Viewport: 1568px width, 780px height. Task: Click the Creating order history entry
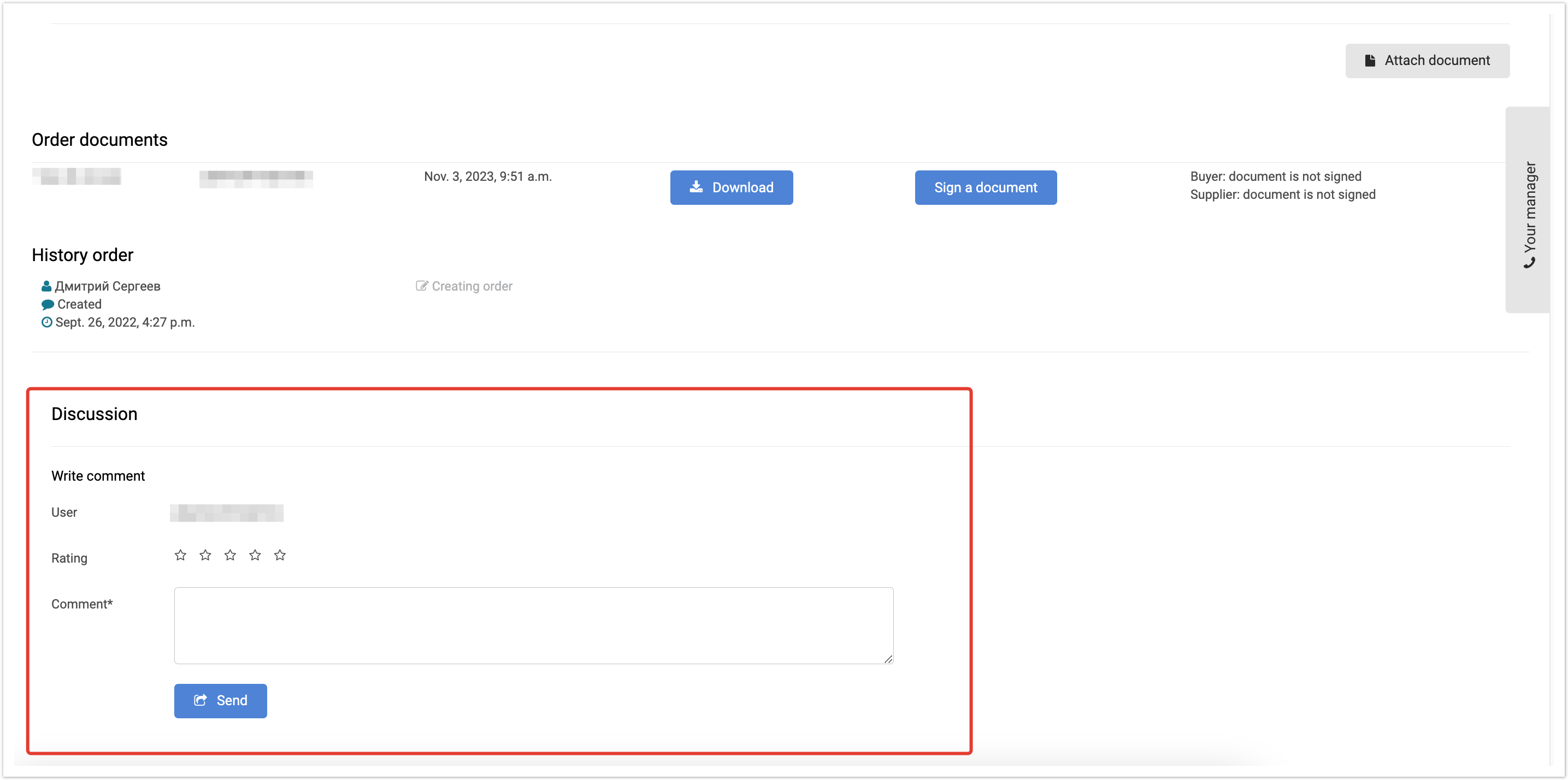pos(471,286)
